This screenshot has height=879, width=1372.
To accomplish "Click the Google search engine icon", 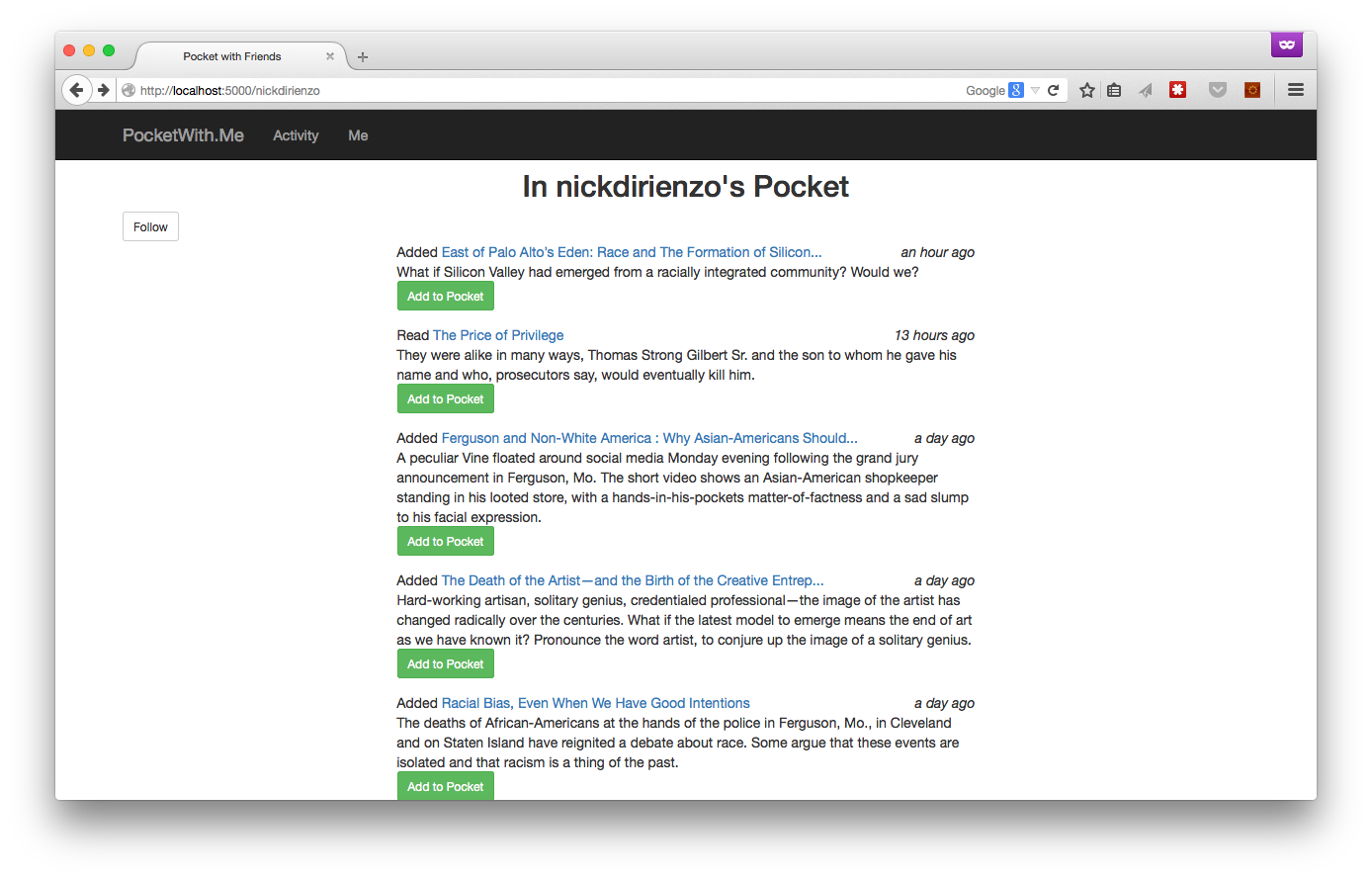I will click(1015, 90).
